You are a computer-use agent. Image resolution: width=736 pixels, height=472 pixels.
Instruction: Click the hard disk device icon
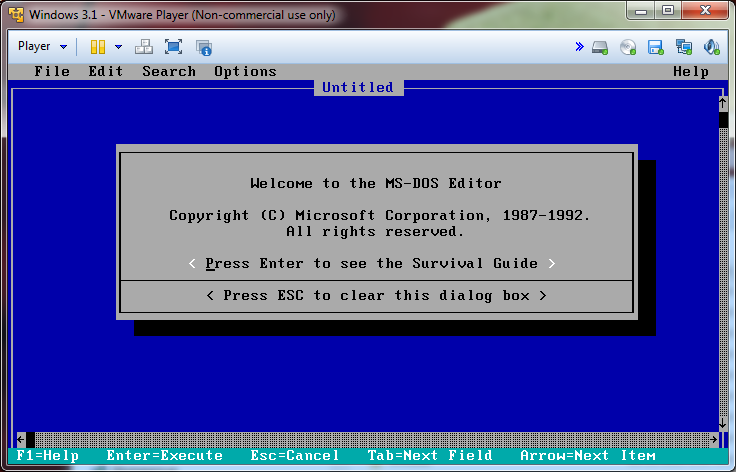coord(600,47)
